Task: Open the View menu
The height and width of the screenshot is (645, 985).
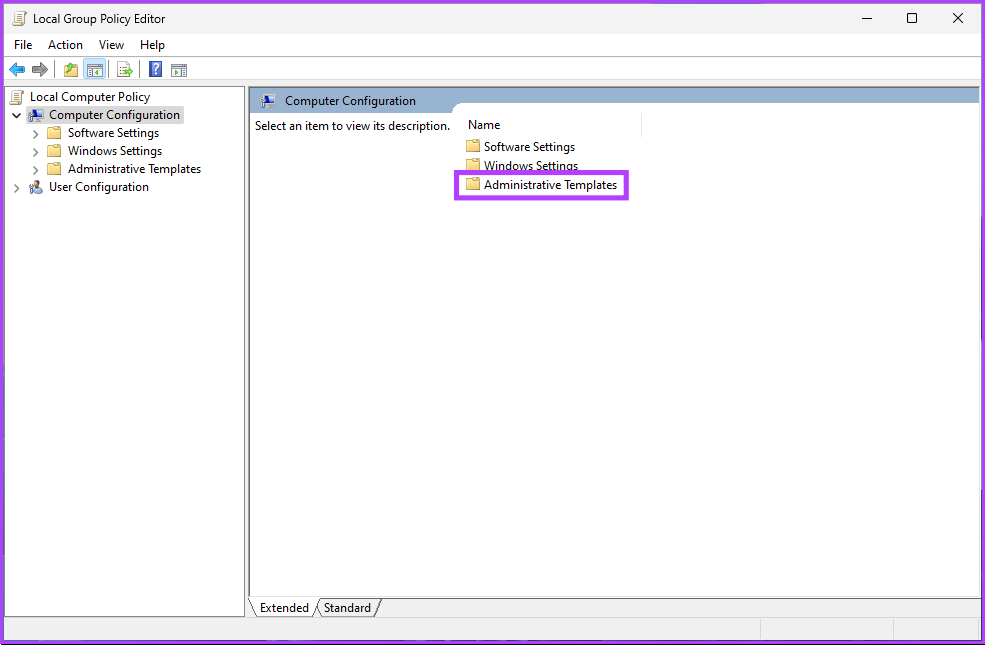Action: coord(111,45)
